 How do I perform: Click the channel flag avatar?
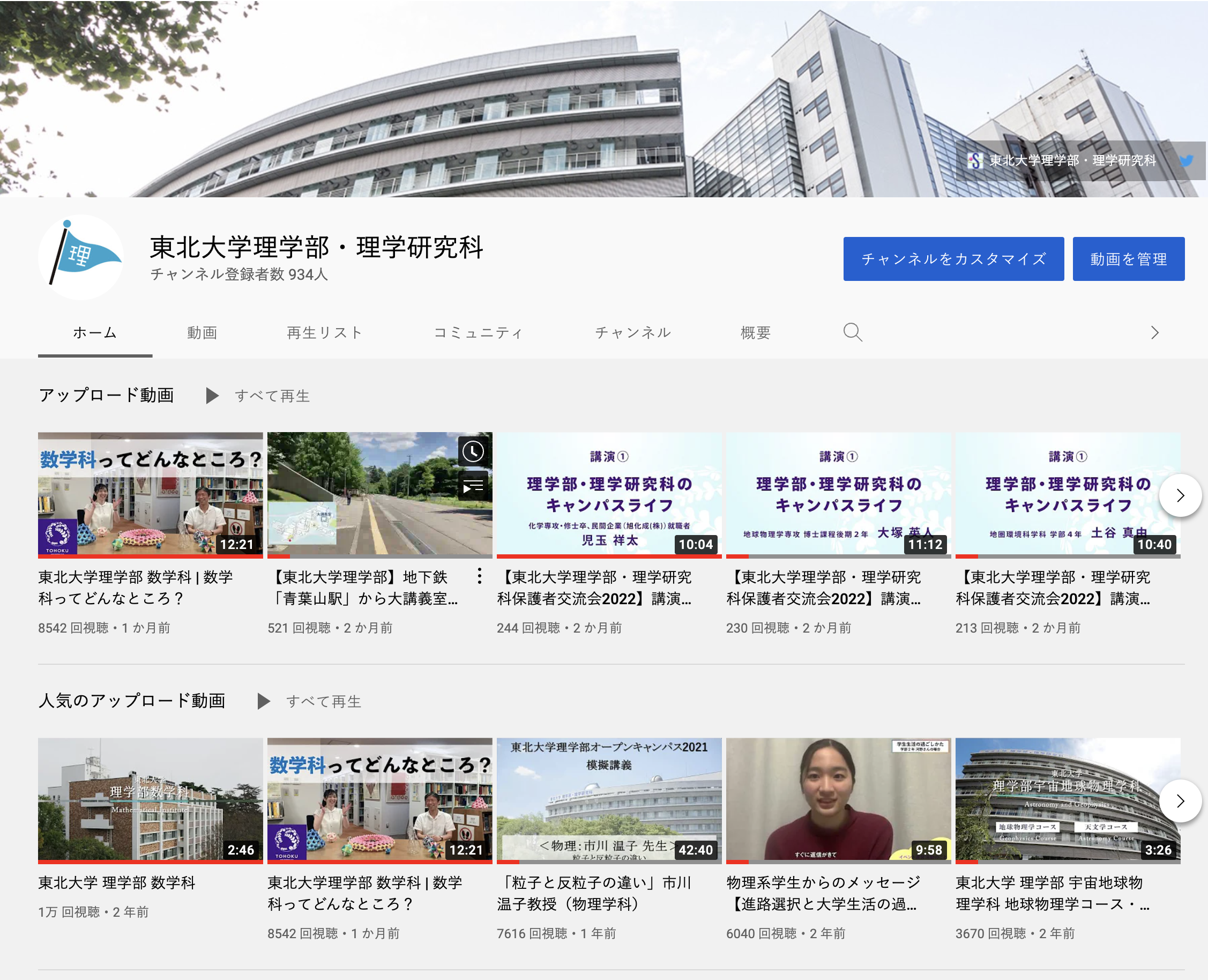[x=81, y=257]
